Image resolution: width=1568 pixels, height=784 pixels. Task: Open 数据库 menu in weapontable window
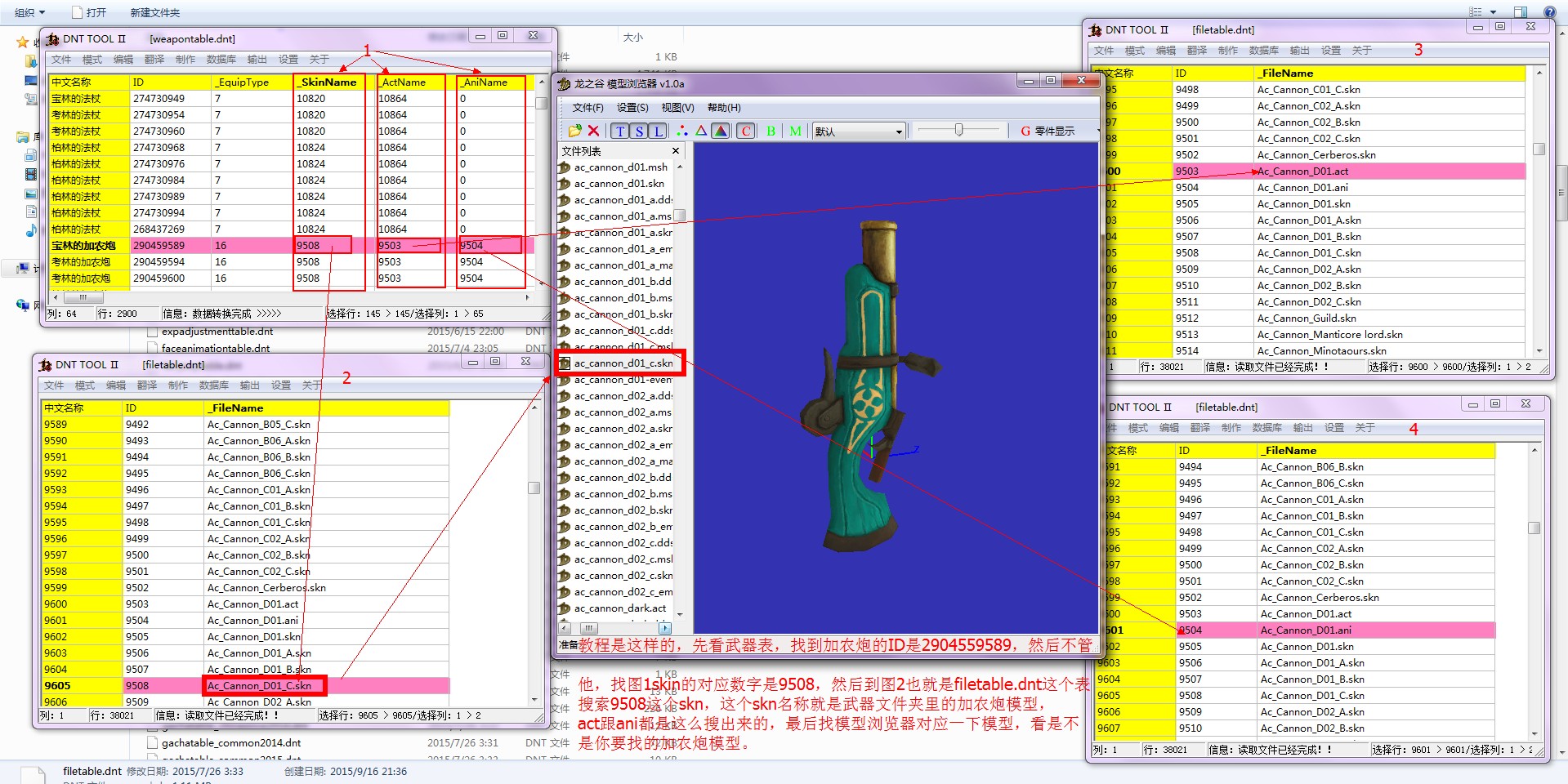click(221, 60)
